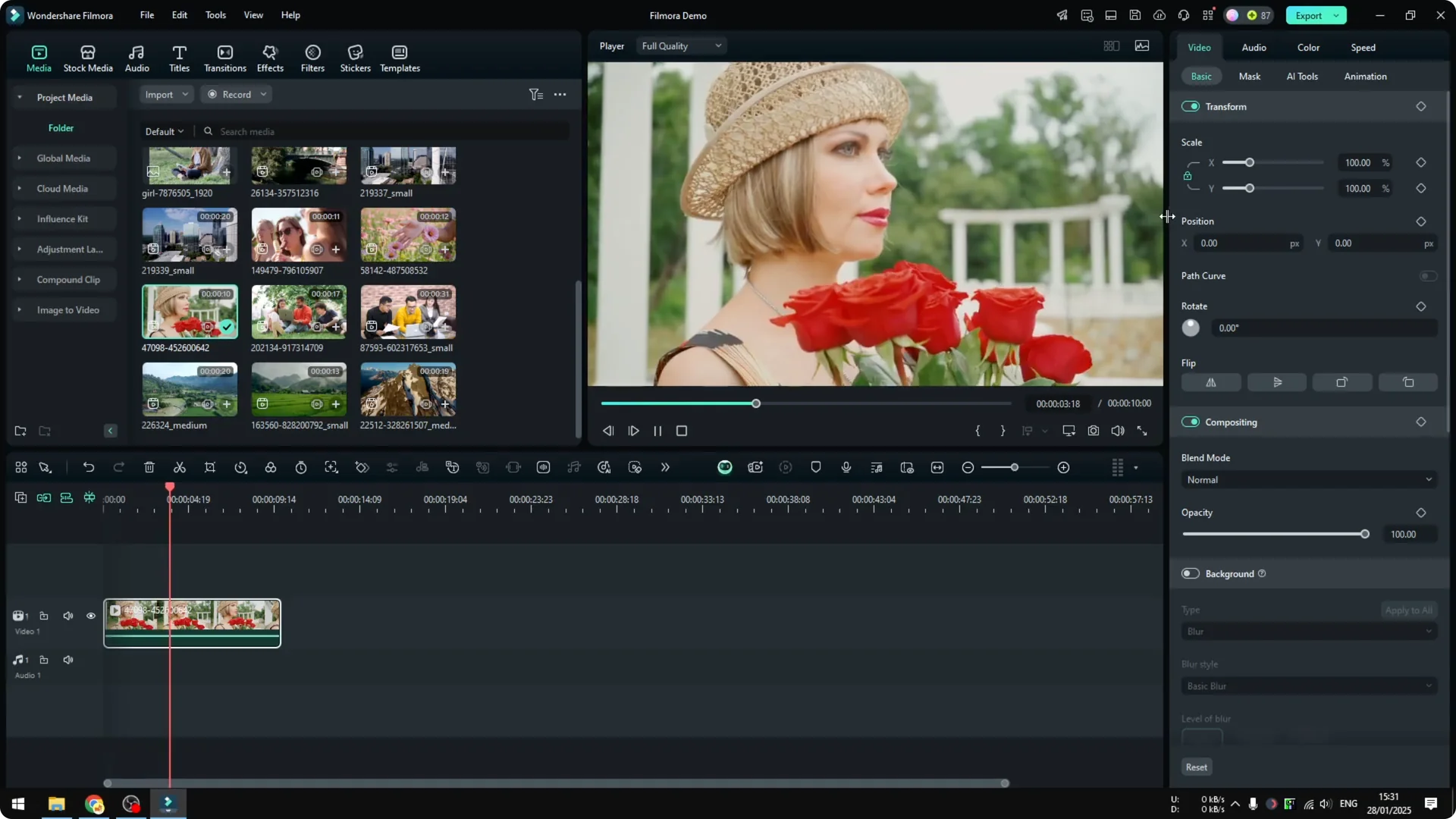
Task: Split the clip with the scissors tool
Action: 180,467
